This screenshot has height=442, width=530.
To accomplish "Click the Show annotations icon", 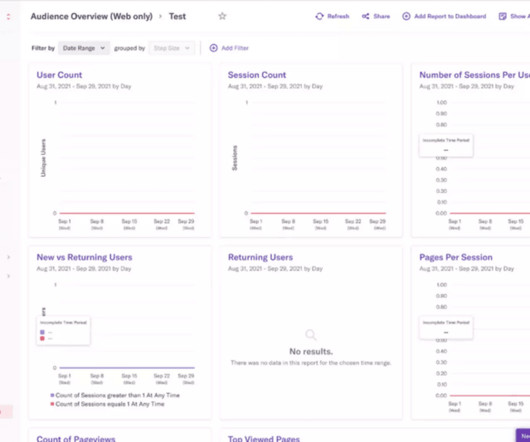I will [503, 16].
